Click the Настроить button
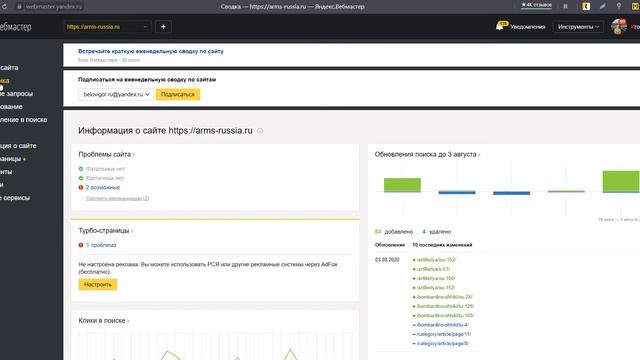 click(98, 284)
